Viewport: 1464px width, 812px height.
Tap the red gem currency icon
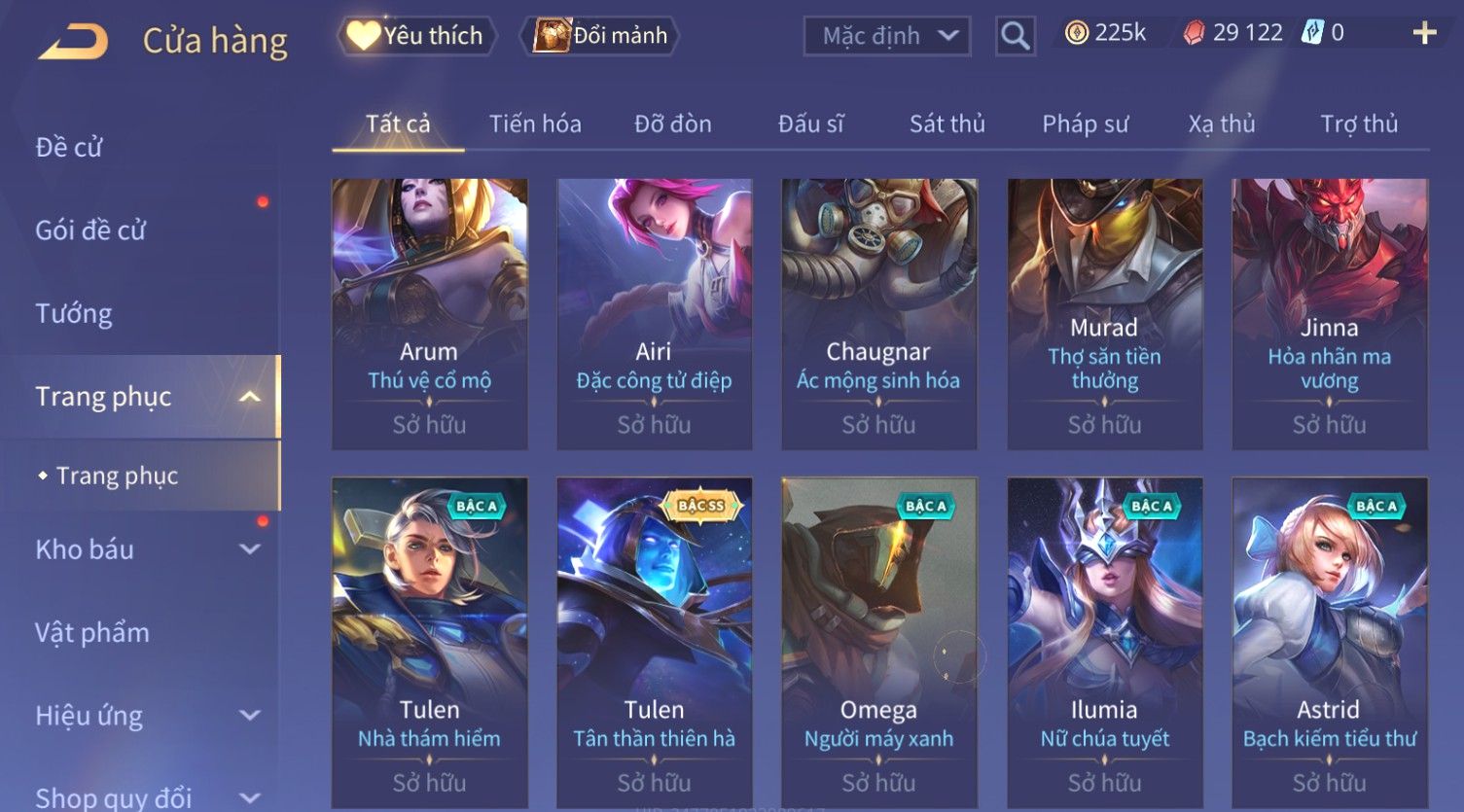click(1194, 33)
